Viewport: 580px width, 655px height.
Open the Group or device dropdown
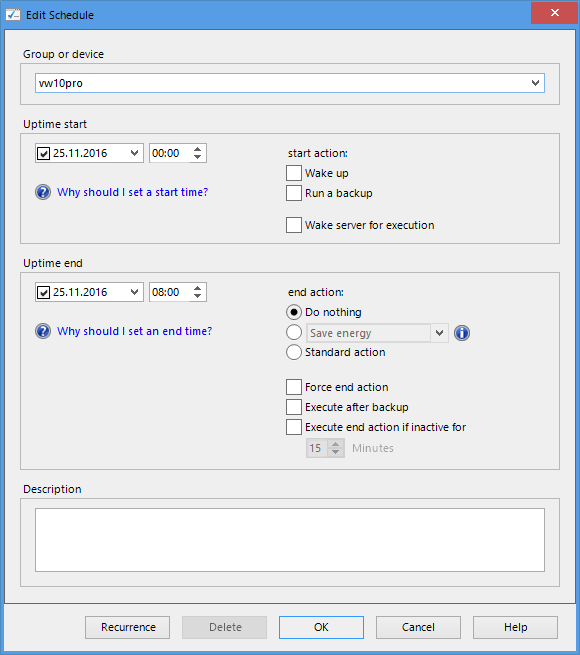(535, 83)
